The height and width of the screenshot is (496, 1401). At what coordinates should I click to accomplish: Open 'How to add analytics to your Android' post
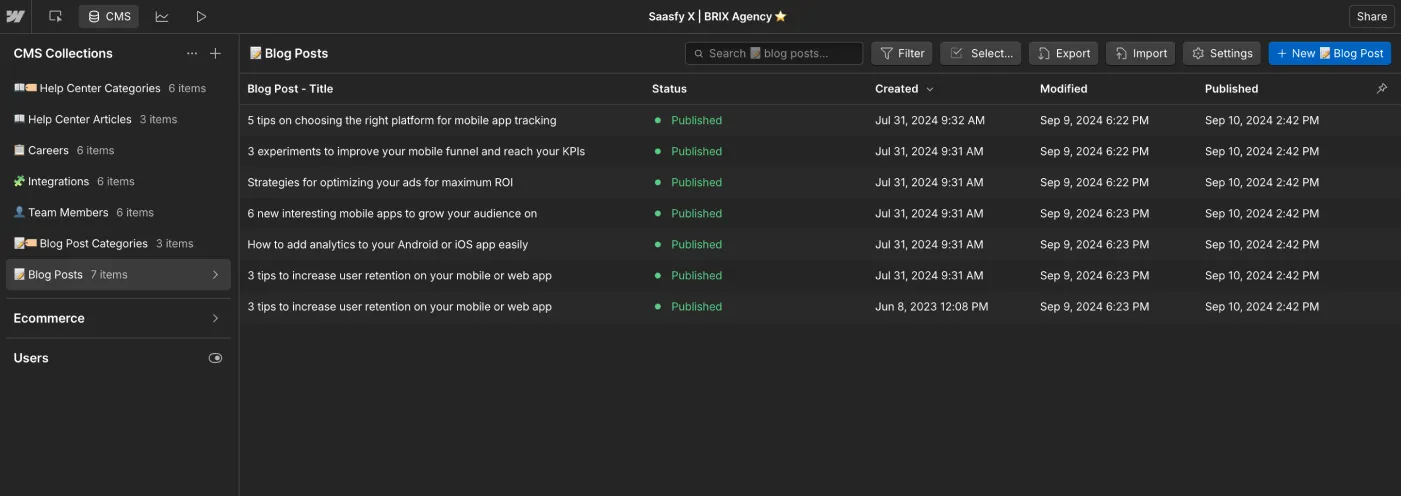(388, 244)
